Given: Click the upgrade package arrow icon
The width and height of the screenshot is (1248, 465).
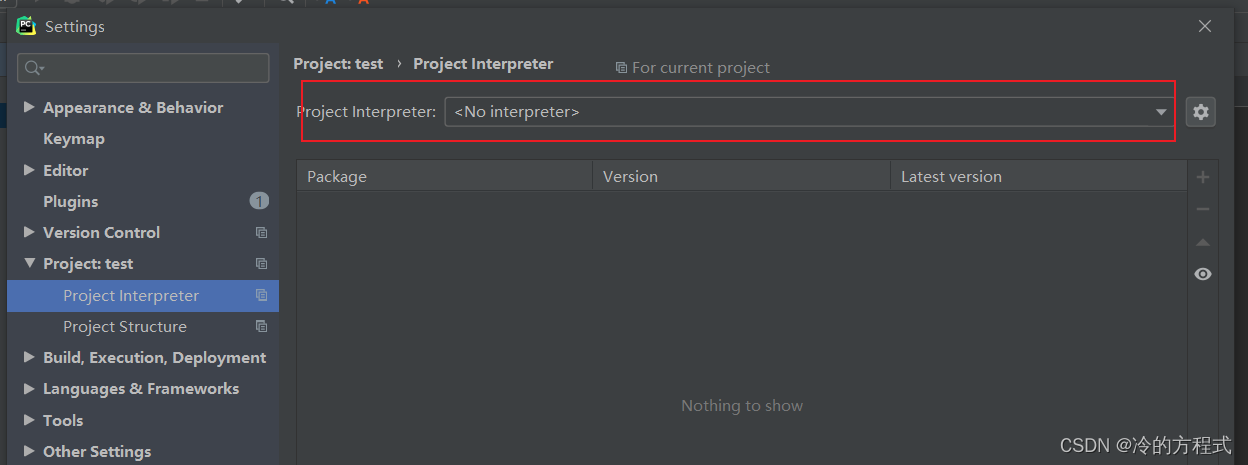Looking at the screenshot, I should 1202,242.
